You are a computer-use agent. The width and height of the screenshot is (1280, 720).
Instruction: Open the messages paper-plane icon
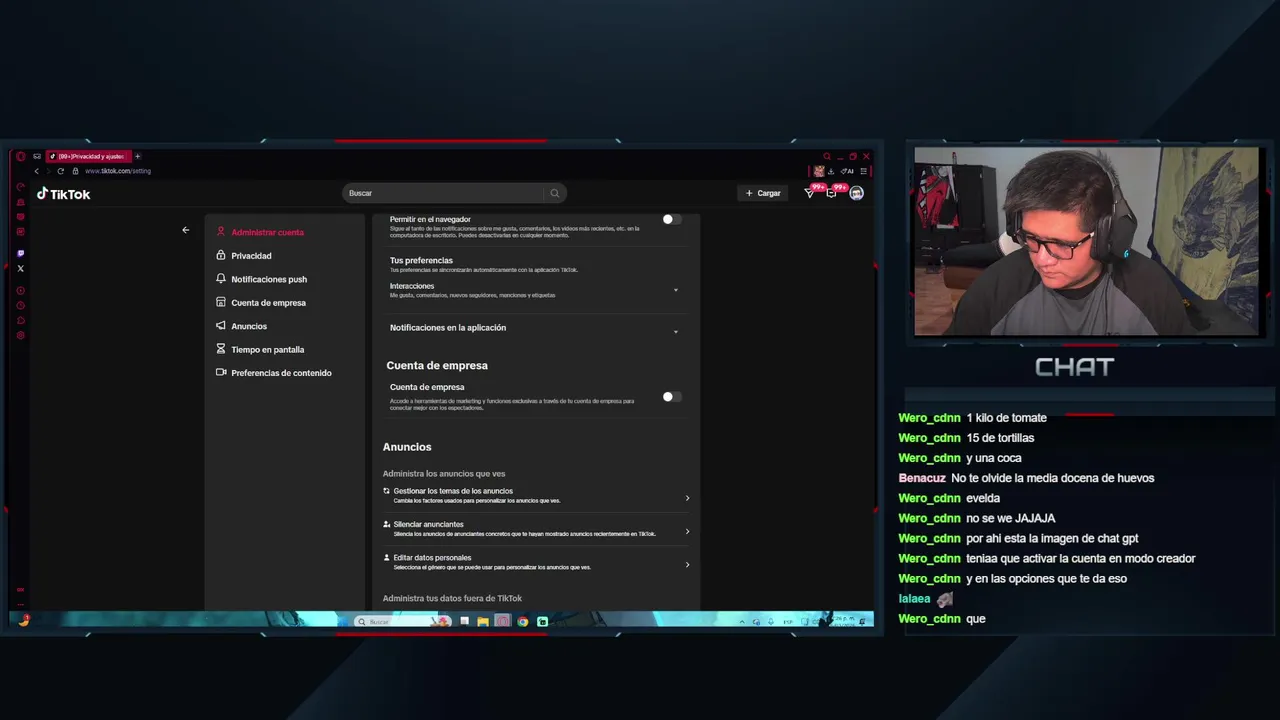[x=810, y=193]
